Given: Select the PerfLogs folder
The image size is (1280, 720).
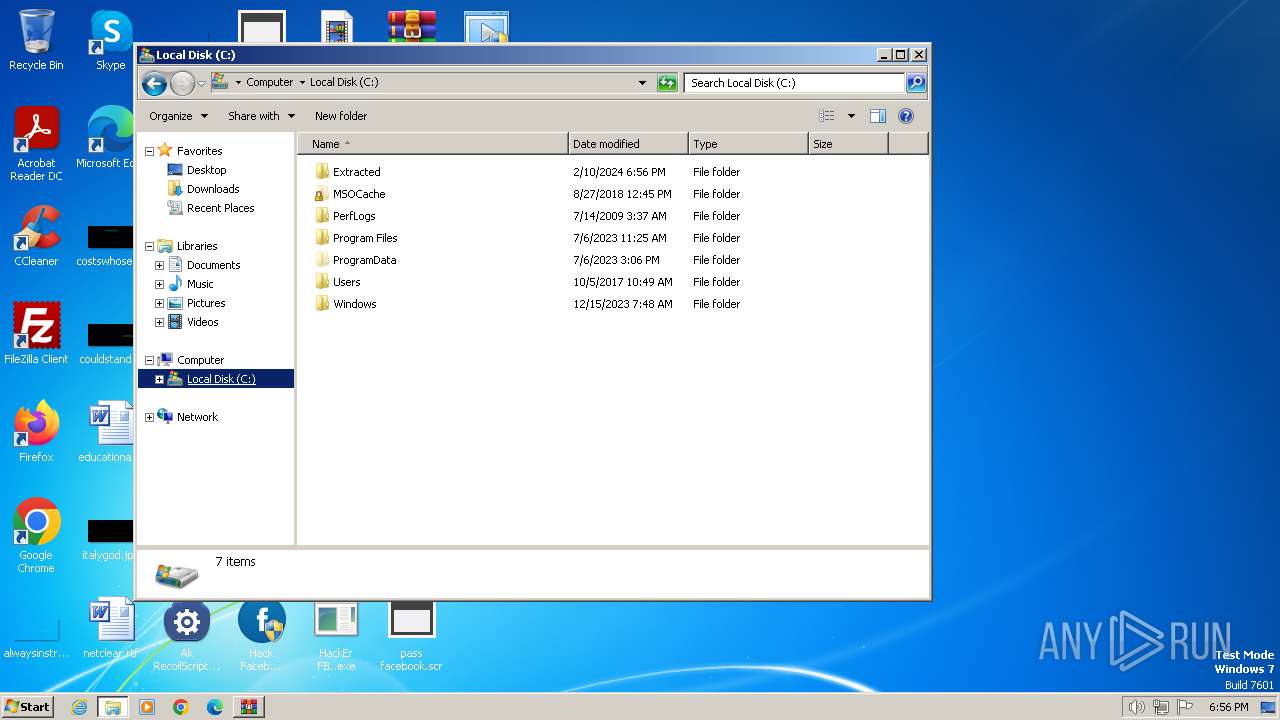Looking at the screenshot, I should tap(354, 216).
